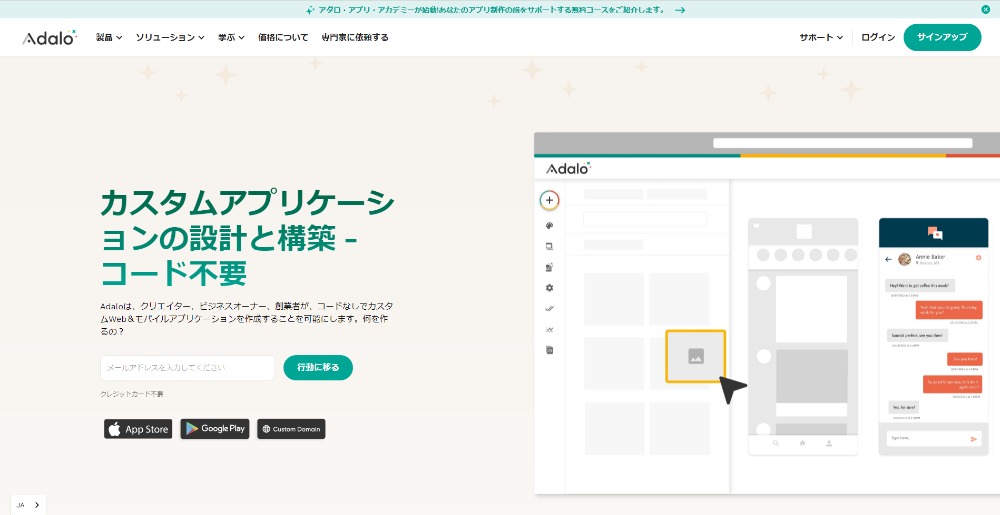Click the chat bubbles logo in mockup header

(x=935, y=233)
